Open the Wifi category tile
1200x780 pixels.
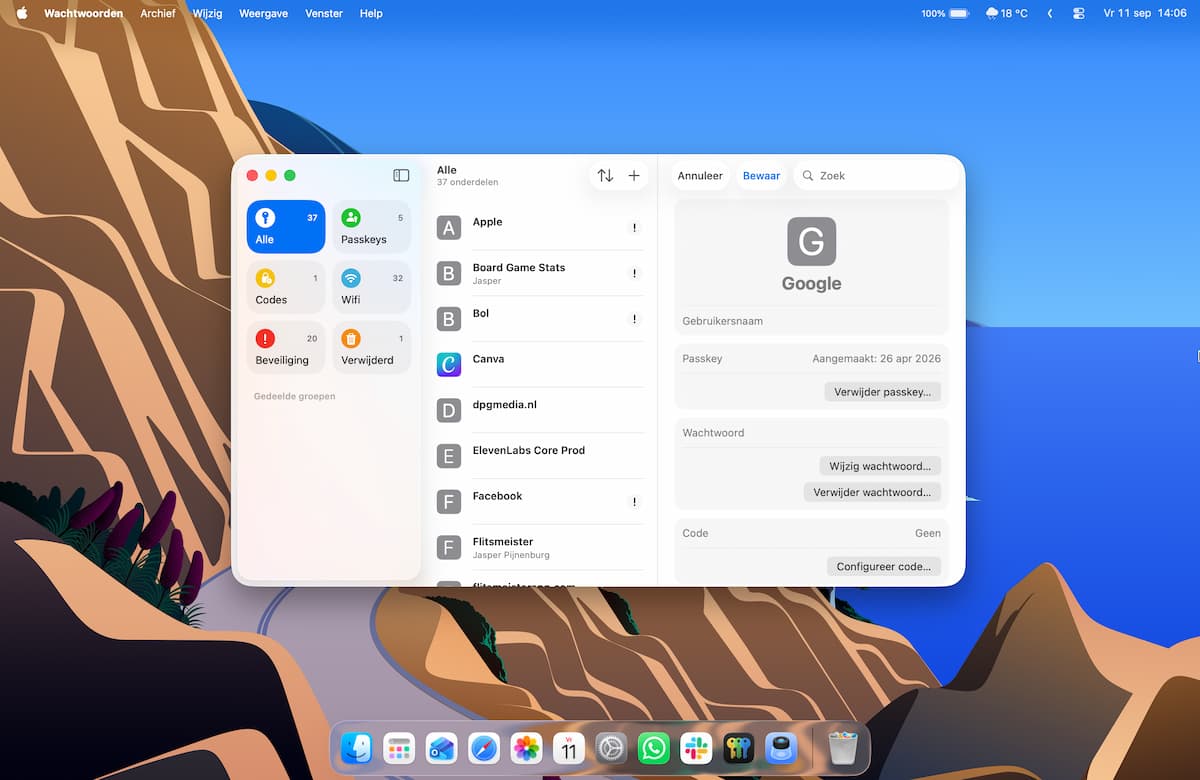pos(371,287)
